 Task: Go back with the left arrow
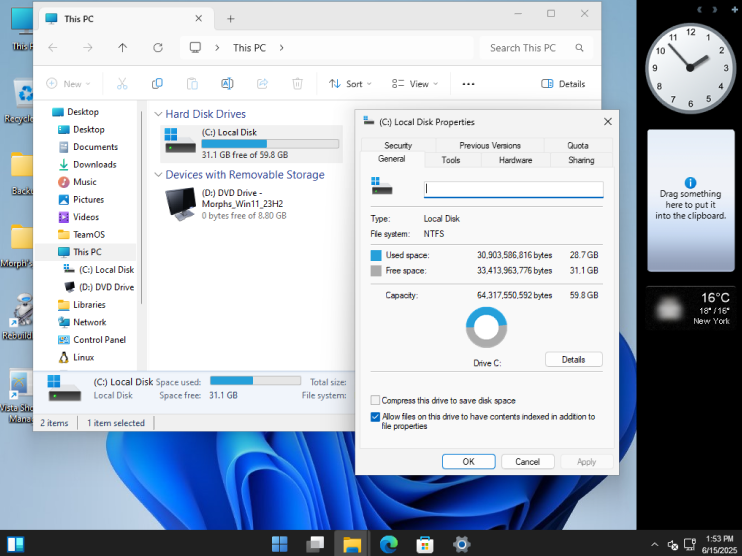click(53, 48)
